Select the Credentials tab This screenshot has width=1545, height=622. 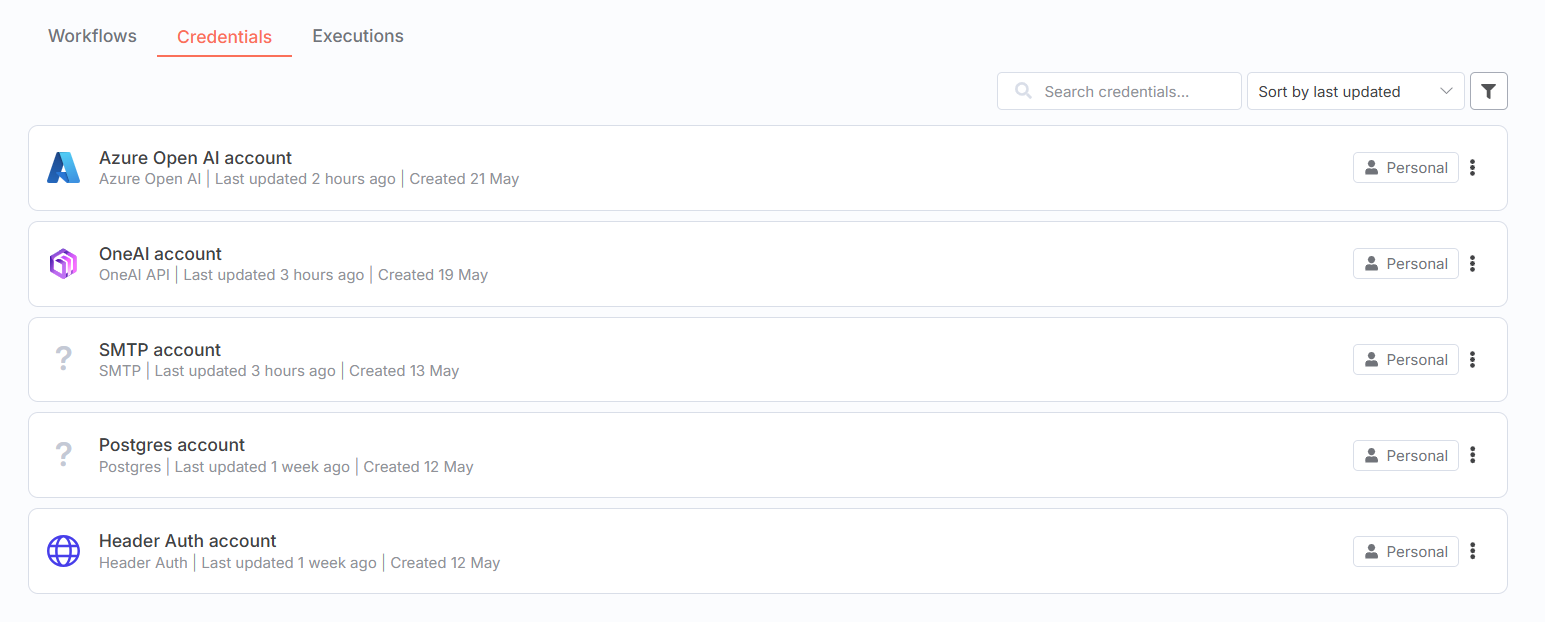pos(224,37)
